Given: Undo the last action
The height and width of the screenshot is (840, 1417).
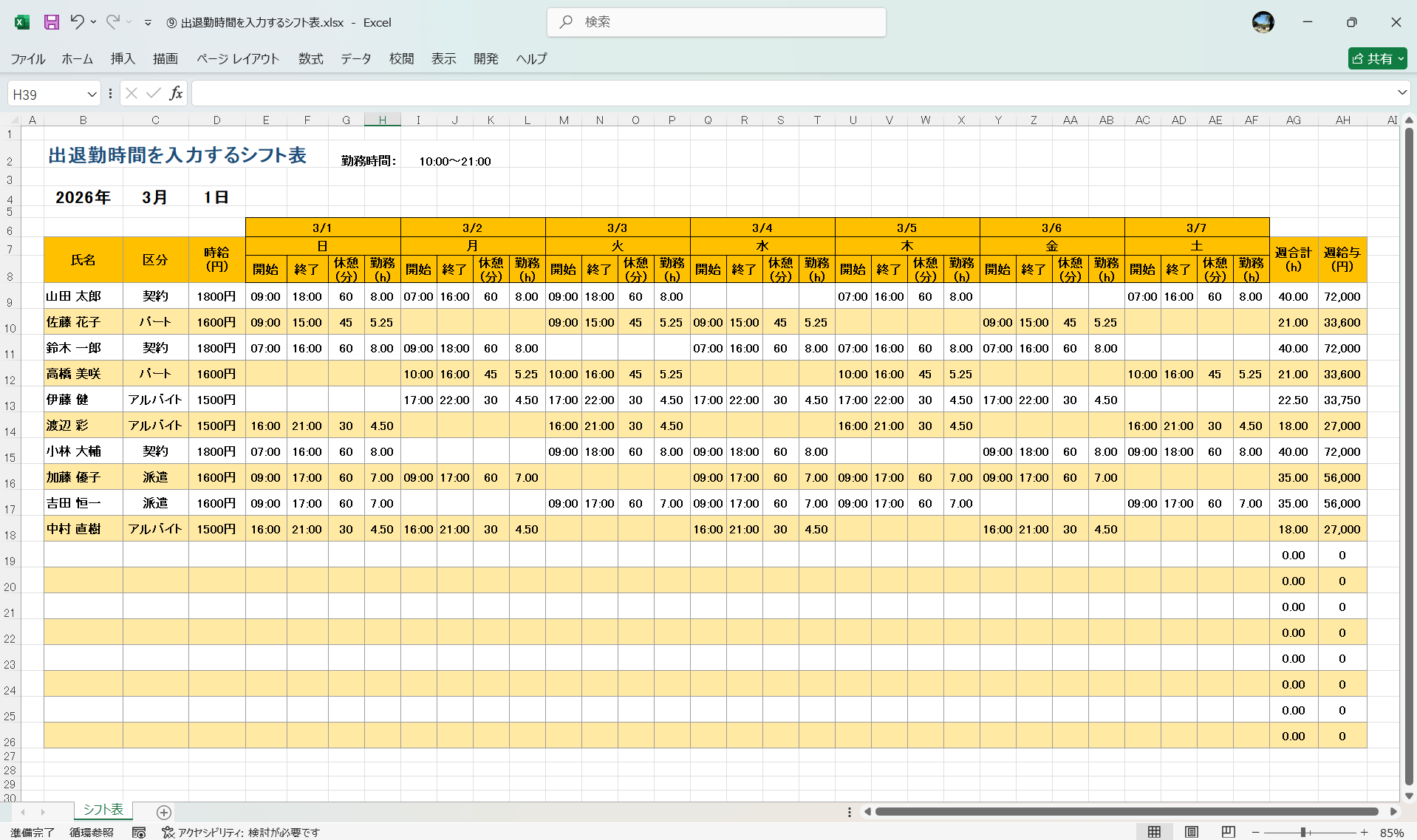Looking at the screenshot, I should (x=77, y=22).
